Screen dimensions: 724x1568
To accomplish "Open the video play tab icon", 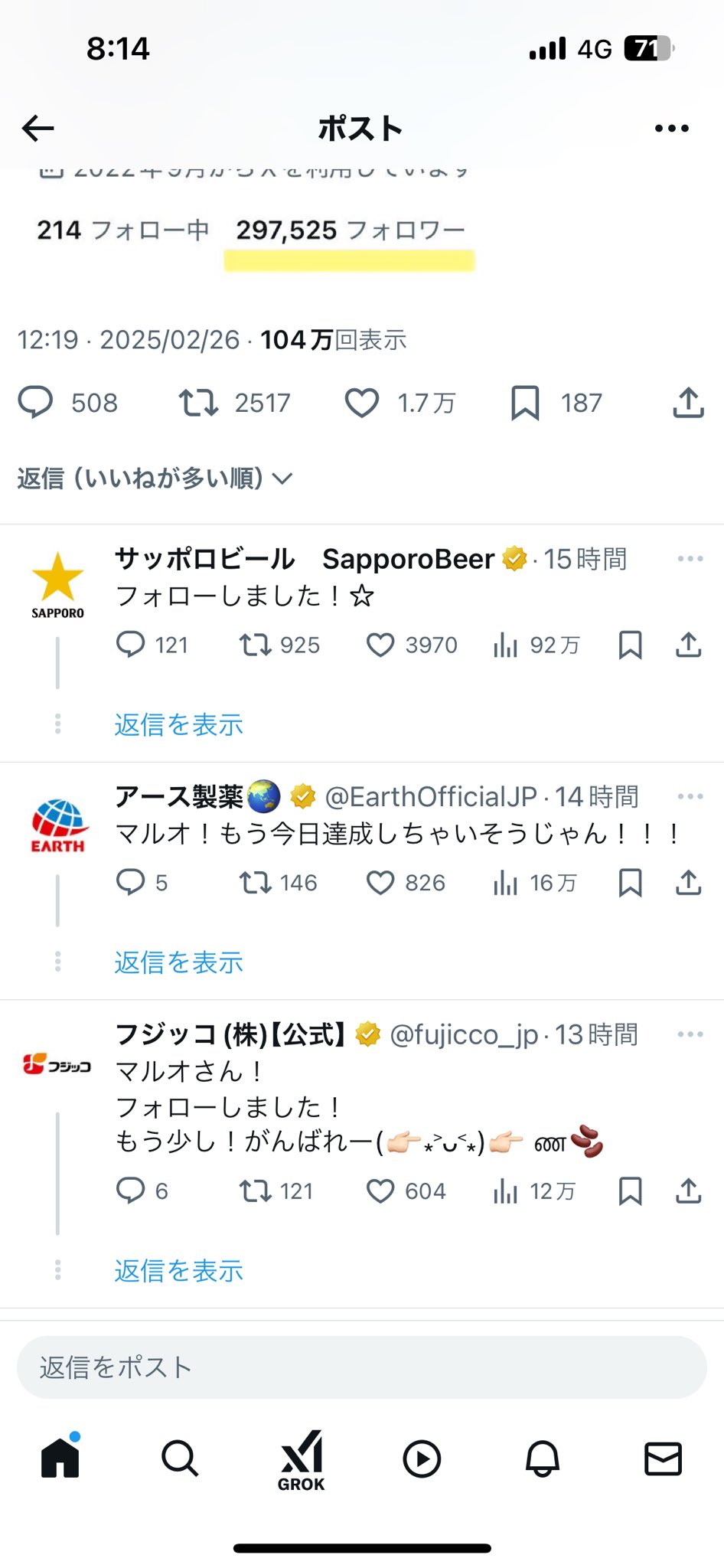I will tap(422, 1459).
